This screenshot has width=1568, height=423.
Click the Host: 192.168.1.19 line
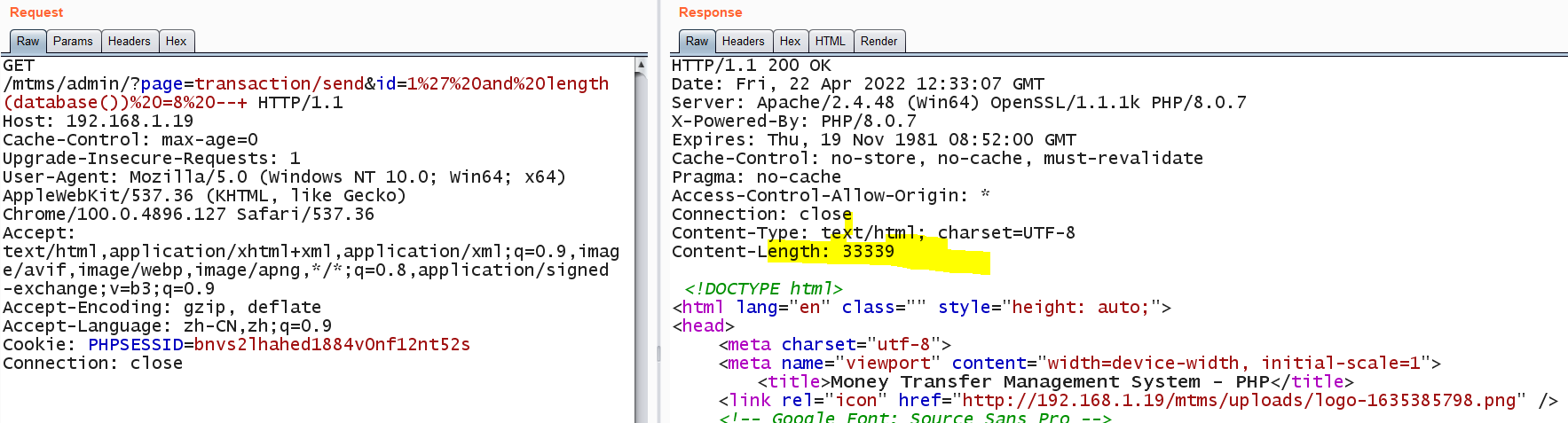click(98, 121)
